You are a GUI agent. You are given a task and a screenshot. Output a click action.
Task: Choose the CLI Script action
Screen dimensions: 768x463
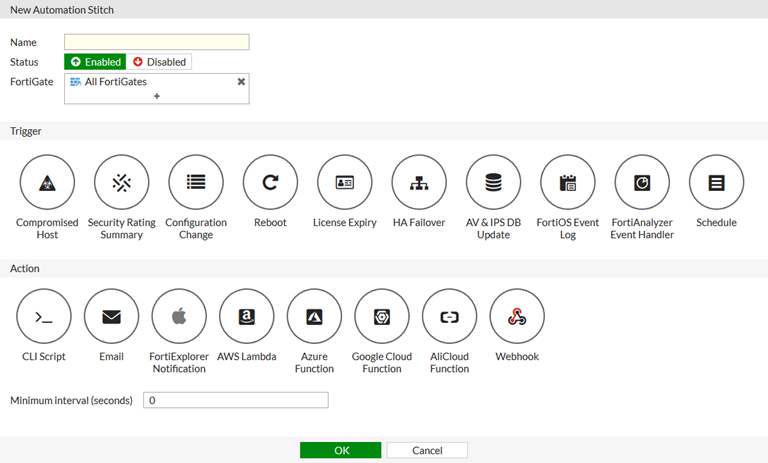tap(44, 316)
